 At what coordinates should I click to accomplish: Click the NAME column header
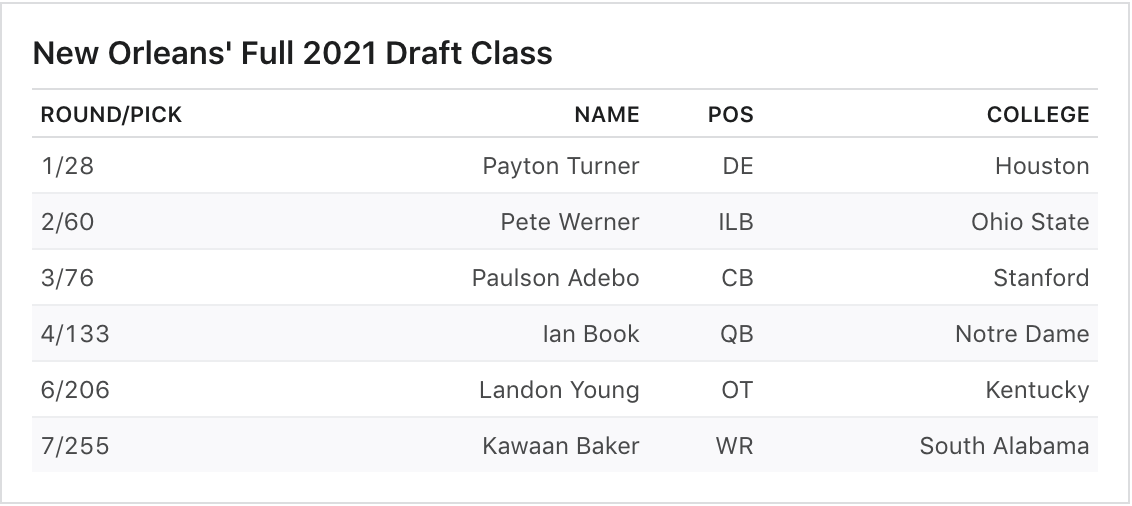point(606,115)
